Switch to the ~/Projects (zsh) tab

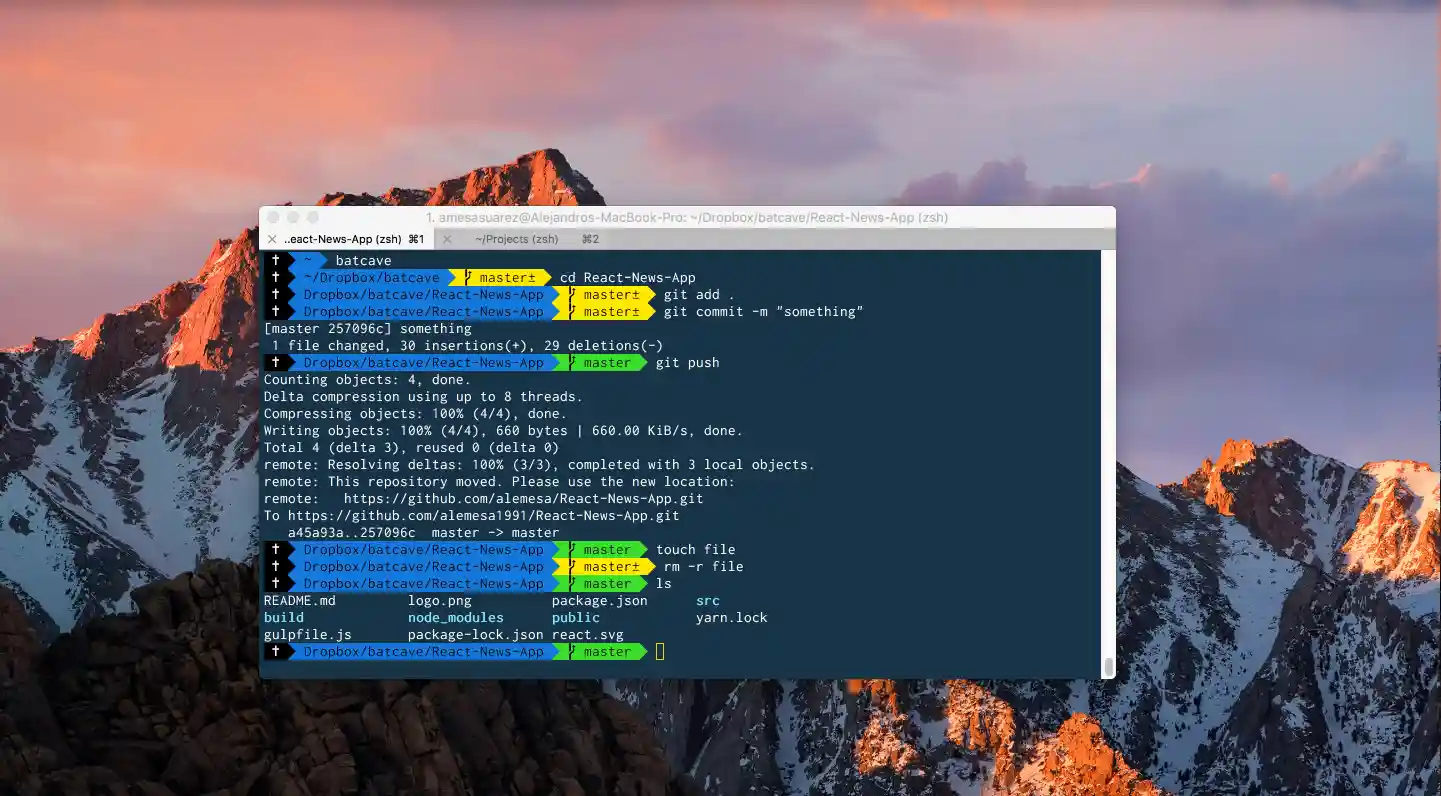tap(516, 240)
